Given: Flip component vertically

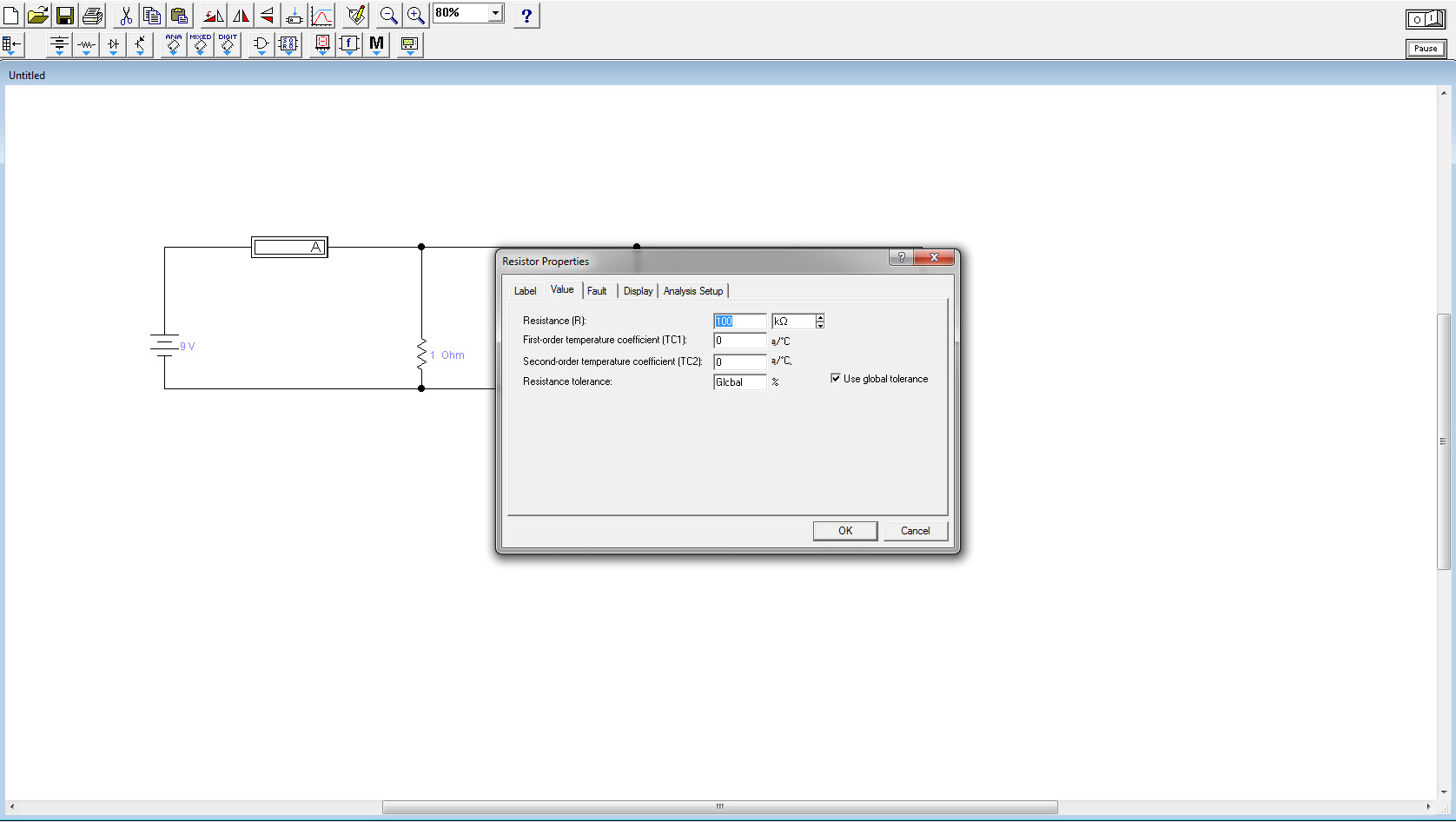Looking at the screenshot, I should pos(268,15).
